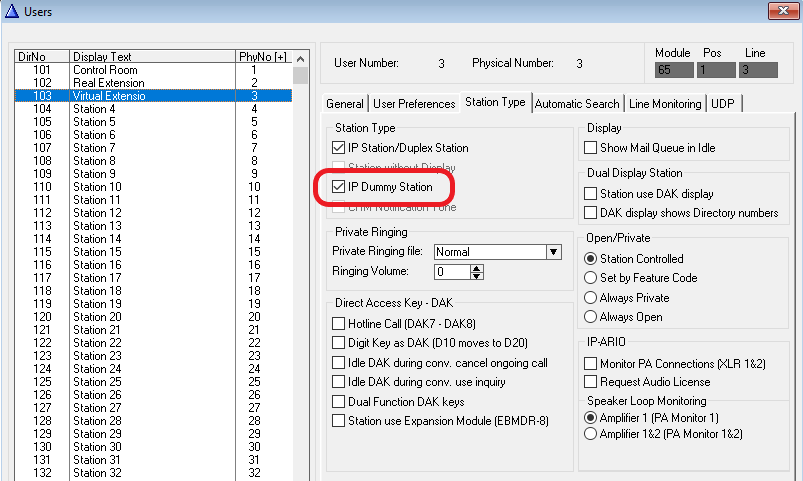Viewport: 803px width, 481px height.
Task: Choose Amplifier 1 (PA Monitor 1)
Action: click(590, 418)
